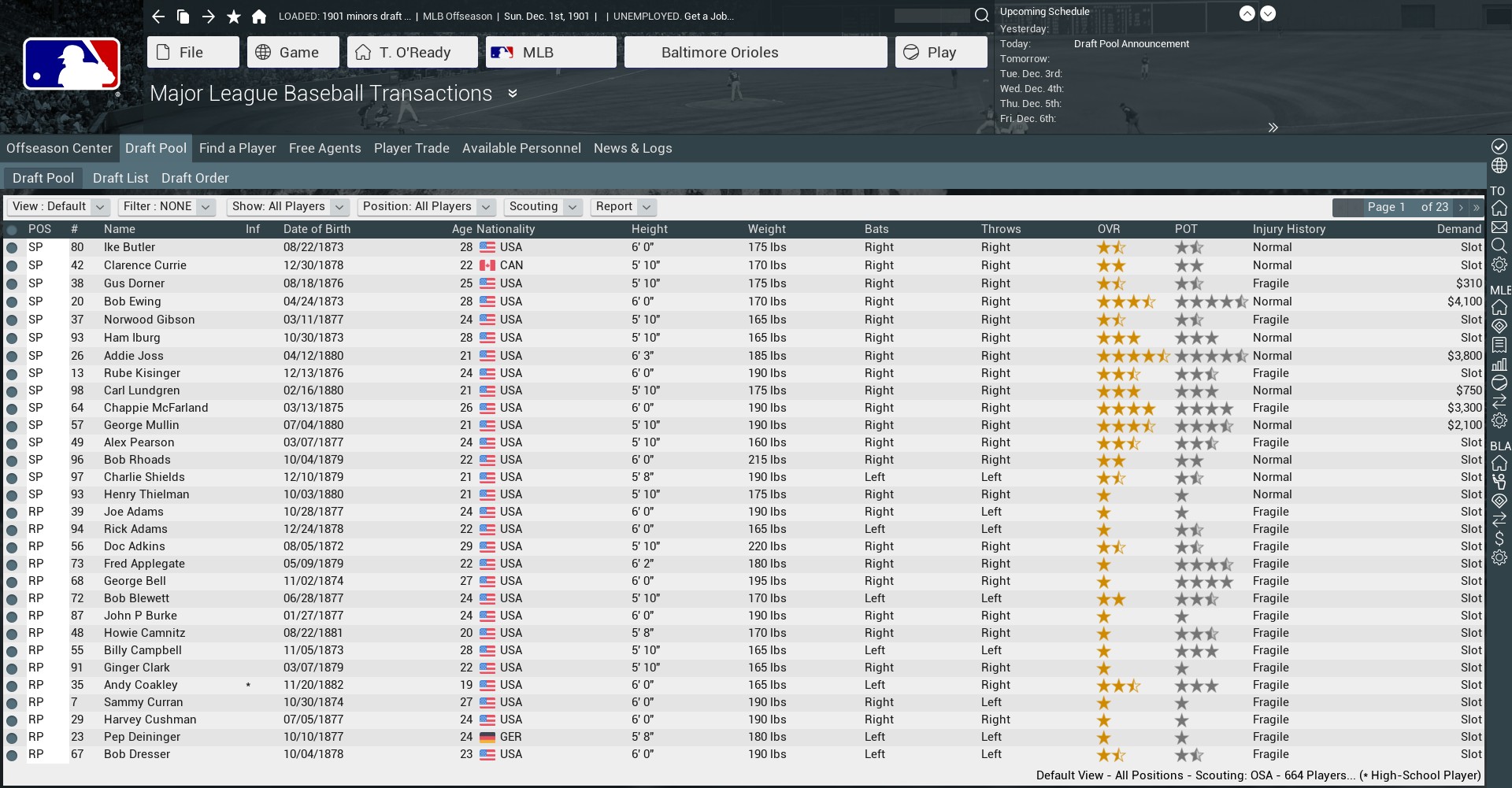1512x788 pixels.
Task: Switch to the Free Agents tab
Action: [x=324, y=148]
